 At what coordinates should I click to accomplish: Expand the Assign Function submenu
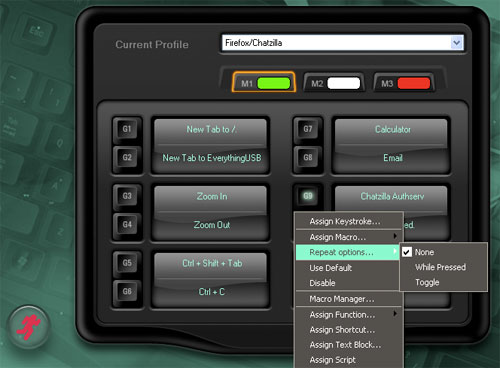tap(348, 314)
